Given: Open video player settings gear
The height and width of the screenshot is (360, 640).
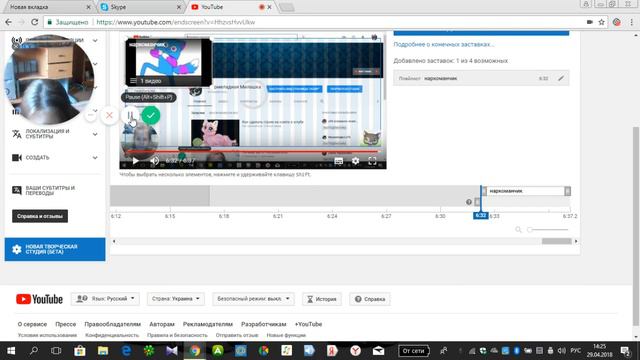Looking at the screenshot, I should point(356,161).
